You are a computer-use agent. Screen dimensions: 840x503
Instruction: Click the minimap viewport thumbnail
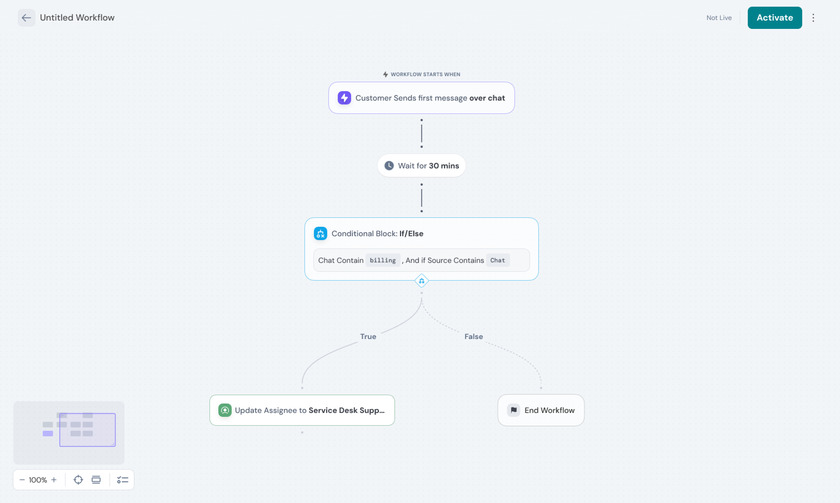click(x=87, y=430)
